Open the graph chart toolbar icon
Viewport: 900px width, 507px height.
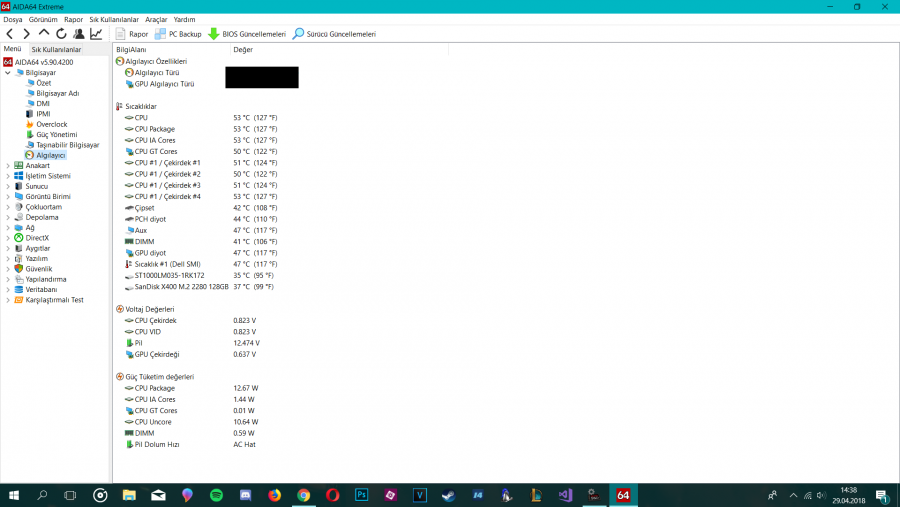[96, 34]
